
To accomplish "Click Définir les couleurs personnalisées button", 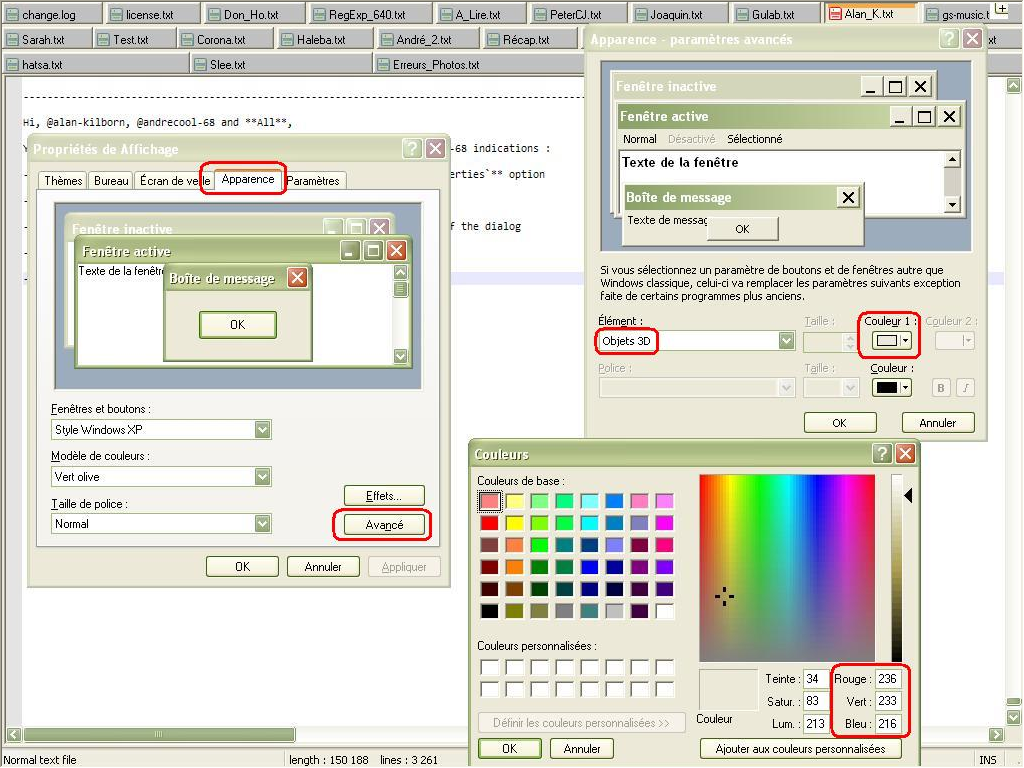I will coord(581,722).
